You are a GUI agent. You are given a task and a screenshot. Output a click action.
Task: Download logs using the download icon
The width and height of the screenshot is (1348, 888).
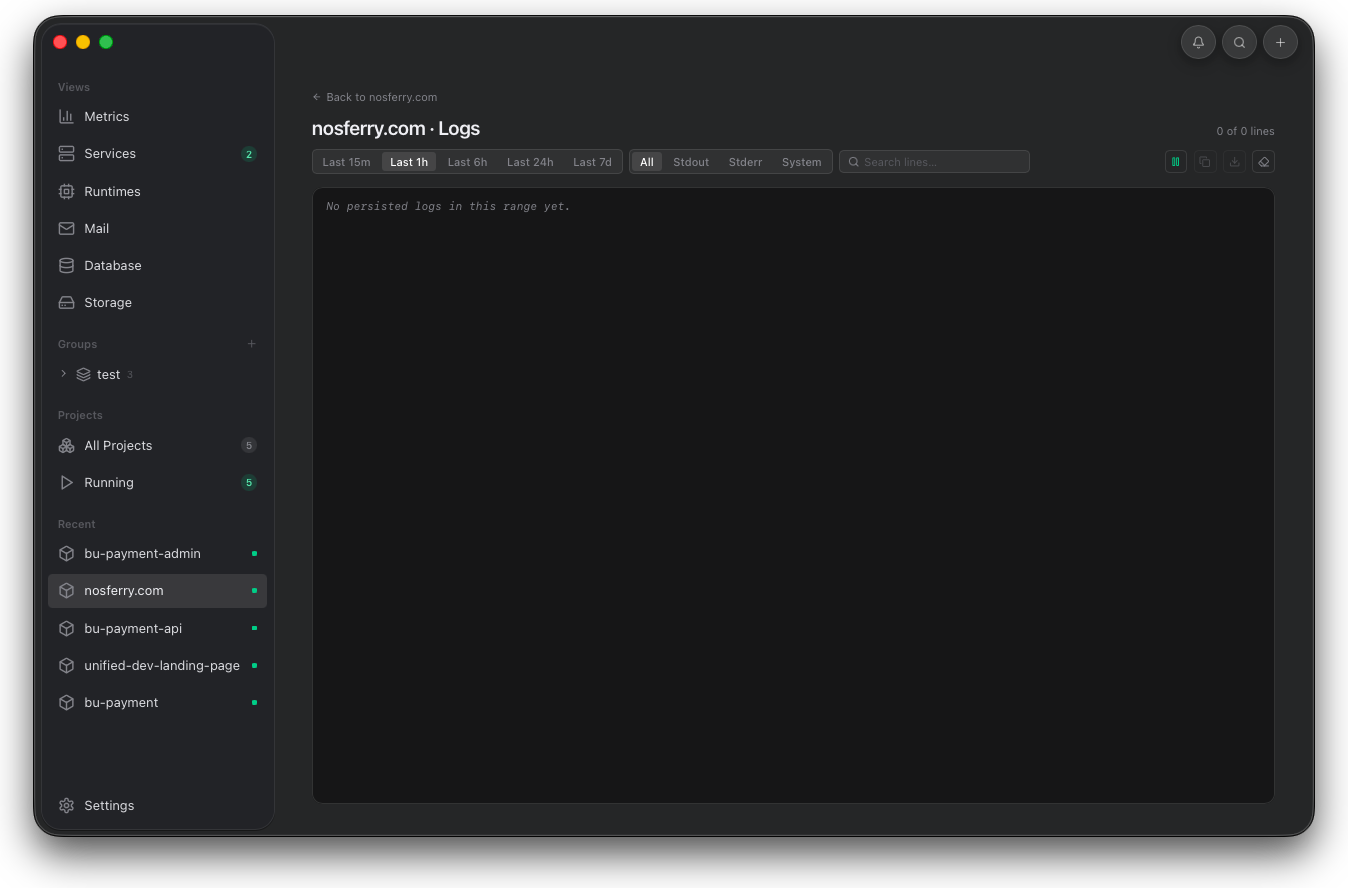(x=1234, y=161)
